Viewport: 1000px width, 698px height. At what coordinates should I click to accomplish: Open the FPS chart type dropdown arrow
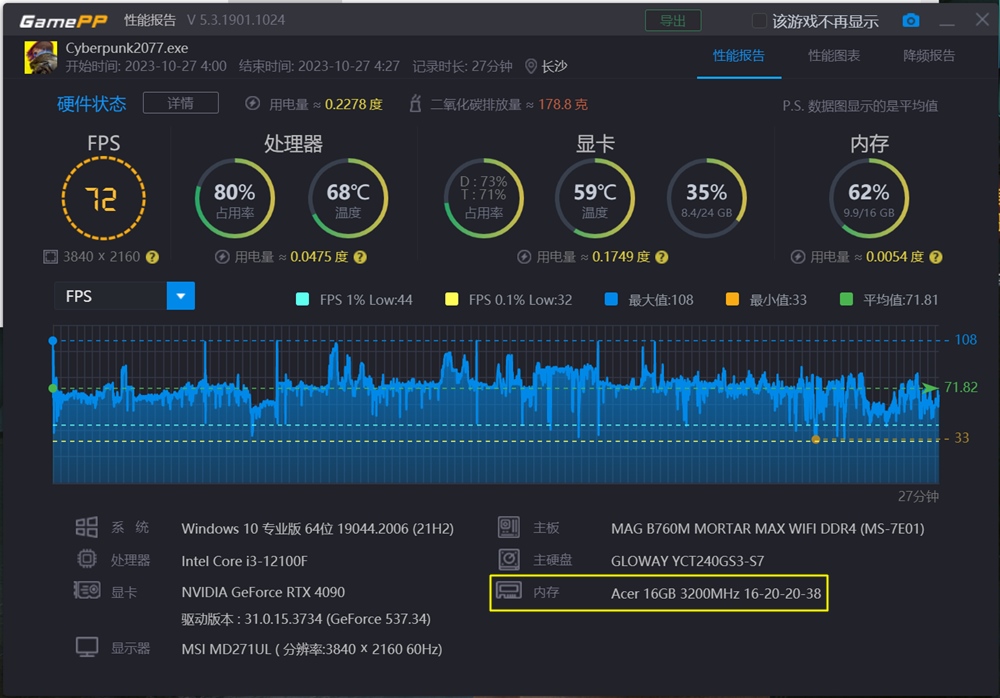pos(180,296)
